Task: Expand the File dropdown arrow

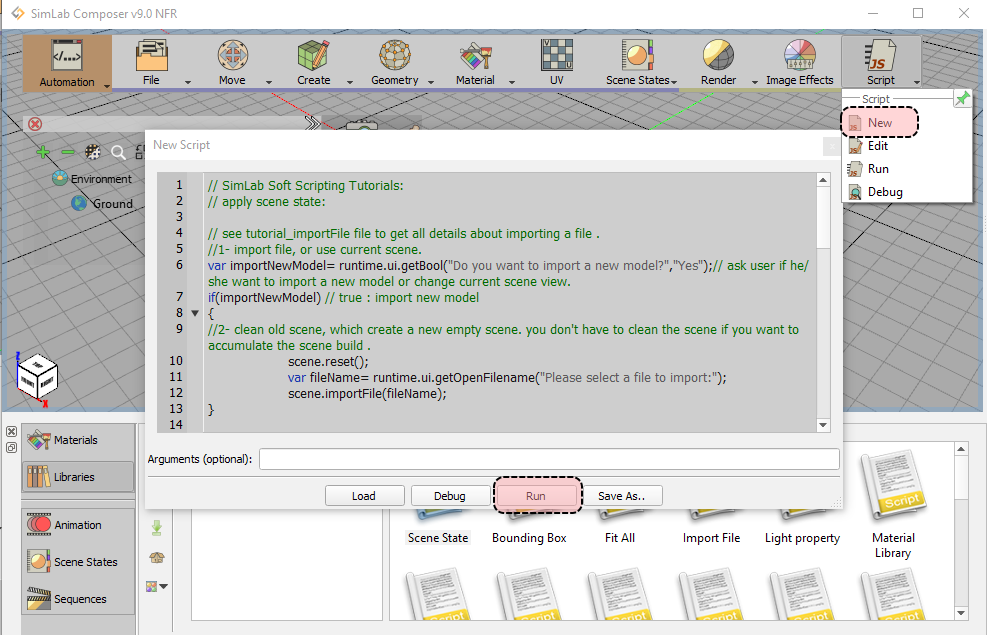Action: point(188,83)
